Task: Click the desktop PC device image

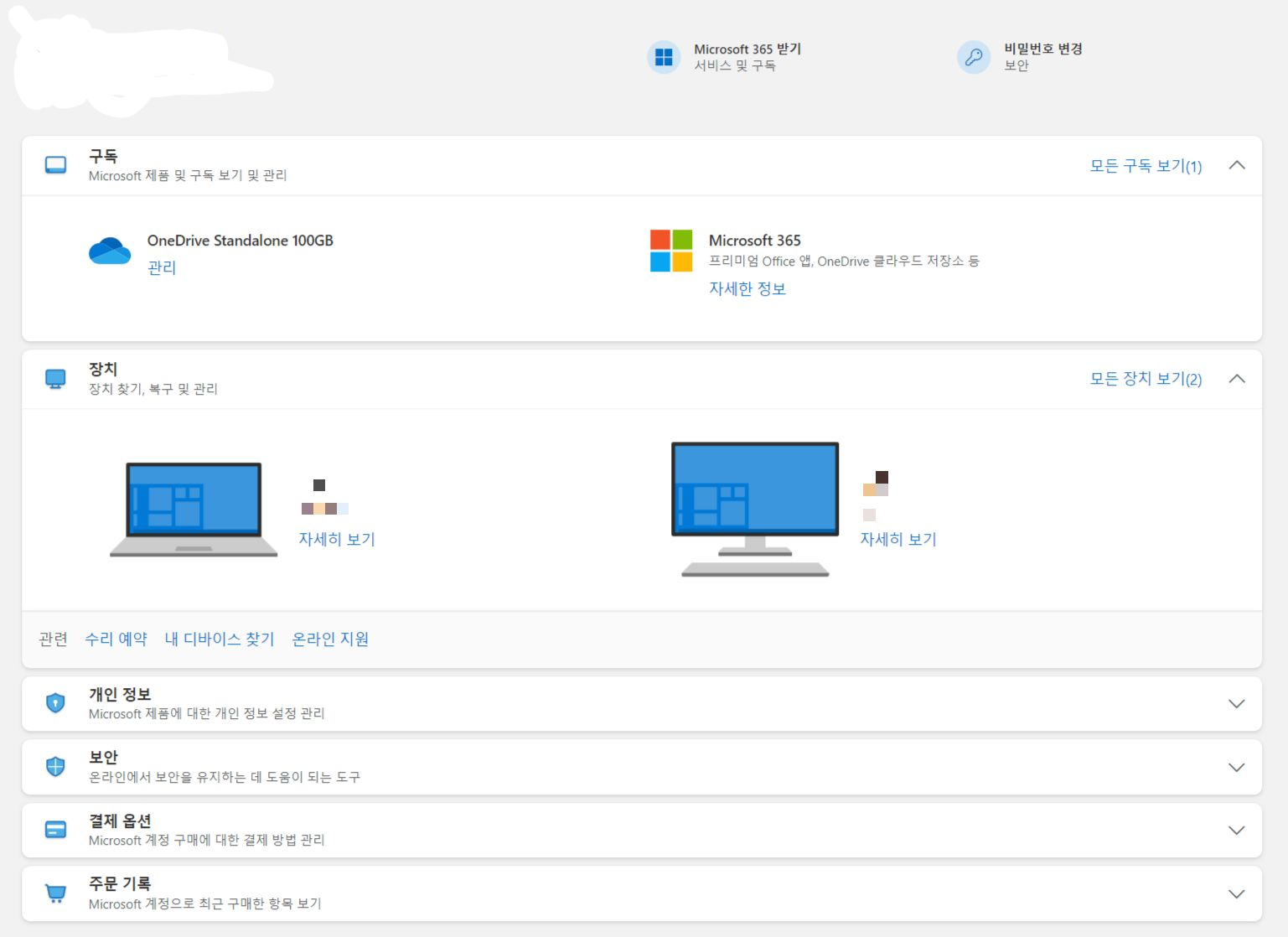Action: point(755,510)
